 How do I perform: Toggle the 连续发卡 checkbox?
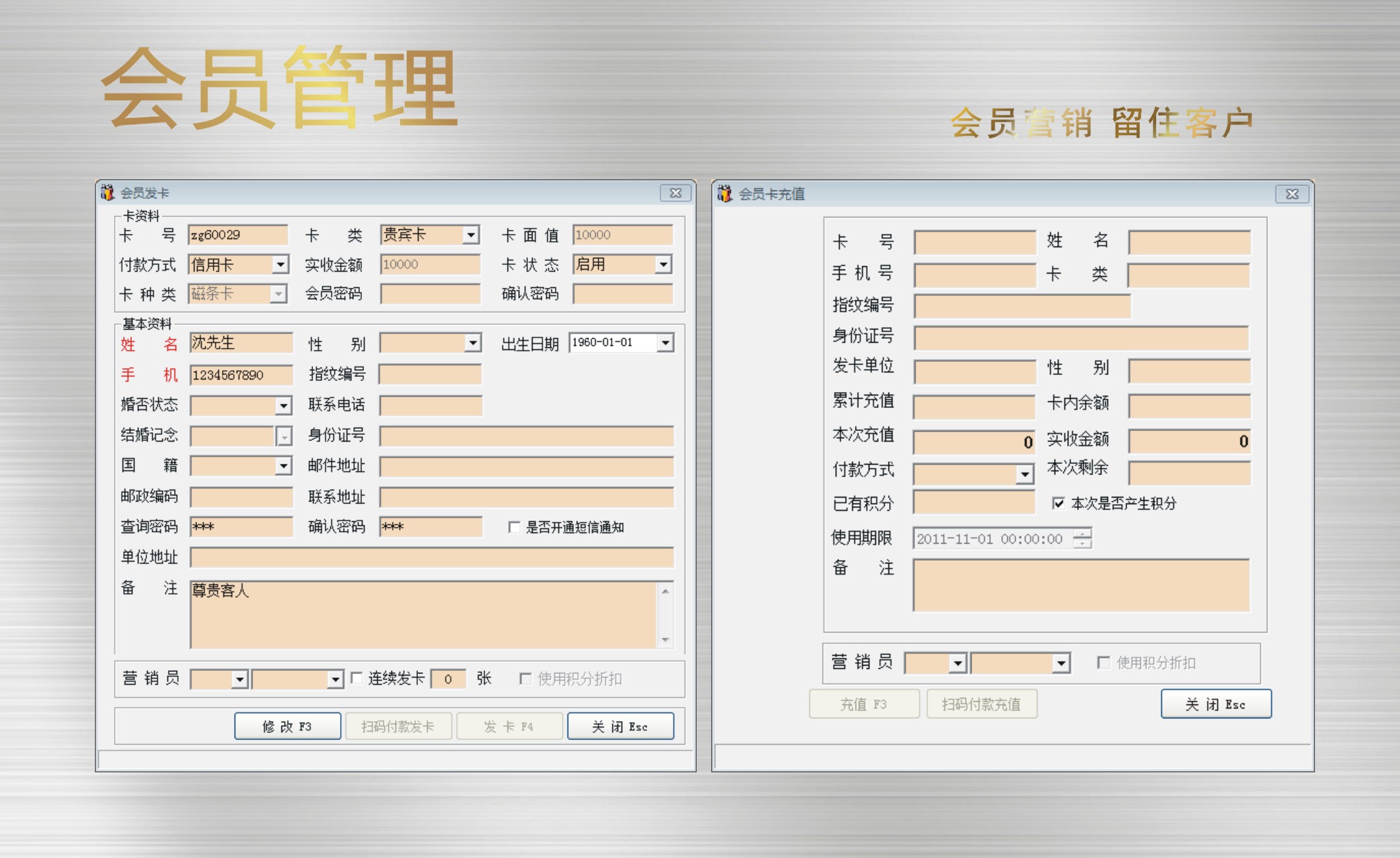(x=357, y=678)
